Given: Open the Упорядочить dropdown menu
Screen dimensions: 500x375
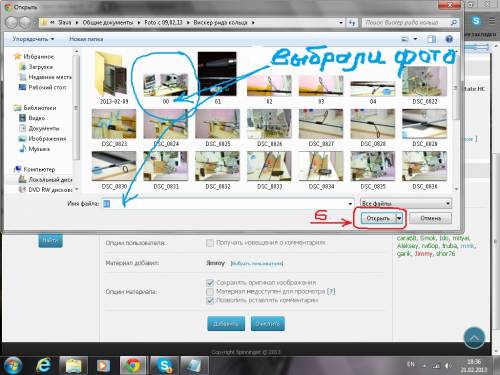Looking at the screenshot, I should click(33, 39).
